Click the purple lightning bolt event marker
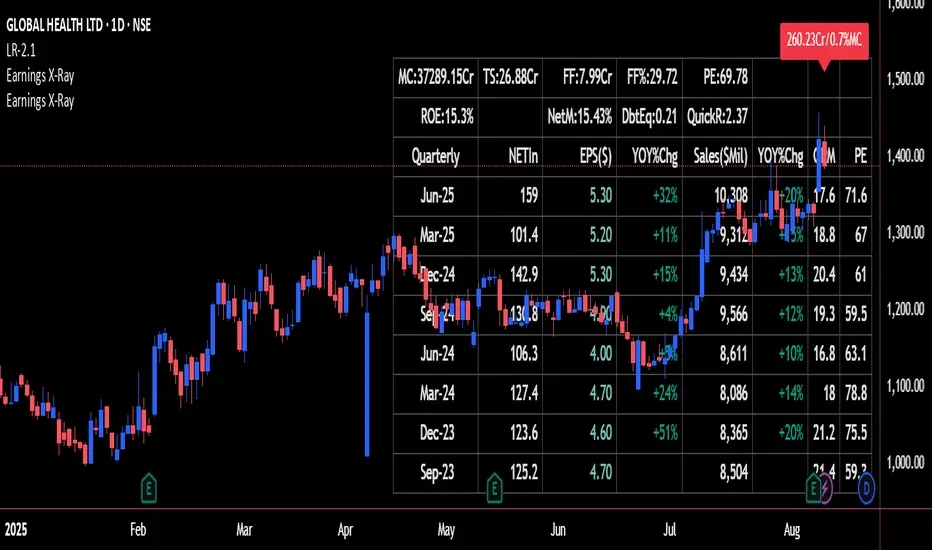Screen dimensions: 932x550 [826, 489]
